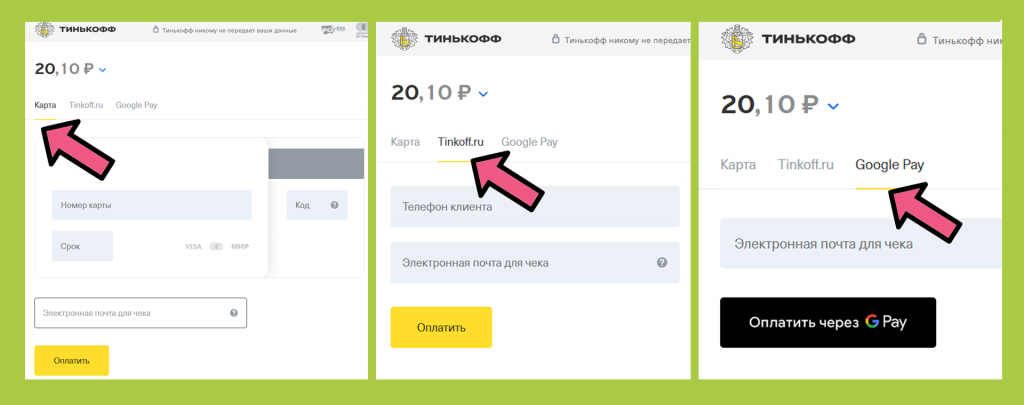Click help icon in middle panel email field

point(662,263)
